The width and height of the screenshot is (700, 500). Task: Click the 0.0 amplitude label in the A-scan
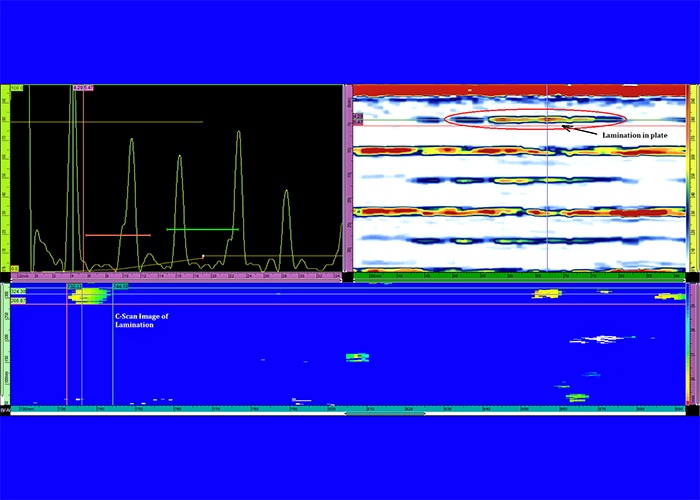pyautogui.click(x=15, y=269)
